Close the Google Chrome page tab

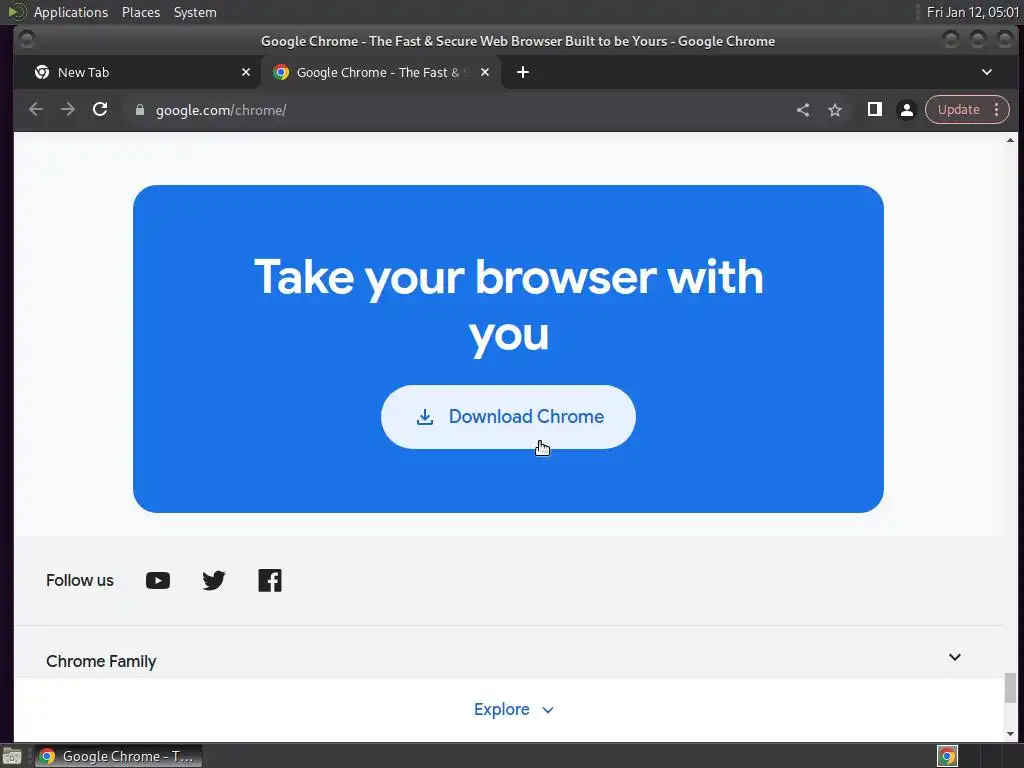click(485, 72)
